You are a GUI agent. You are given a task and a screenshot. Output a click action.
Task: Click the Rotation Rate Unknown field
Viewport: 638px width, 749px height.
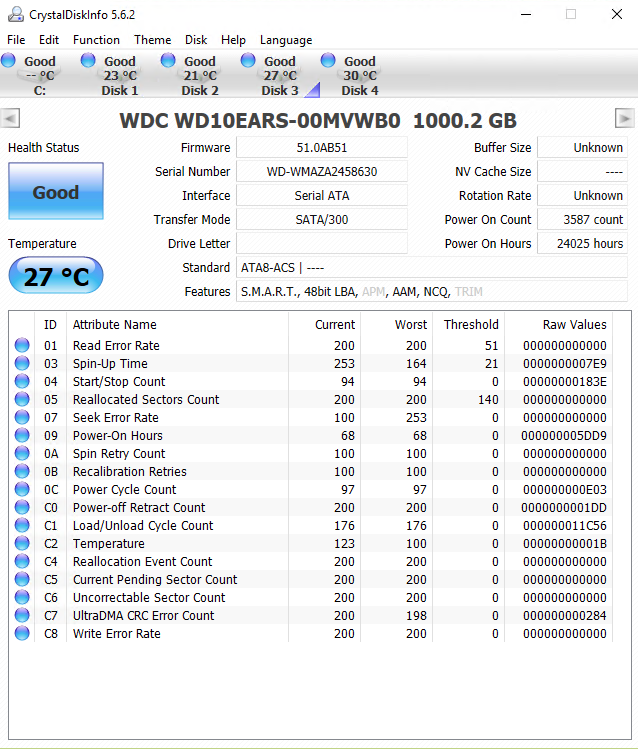(583, 195)
